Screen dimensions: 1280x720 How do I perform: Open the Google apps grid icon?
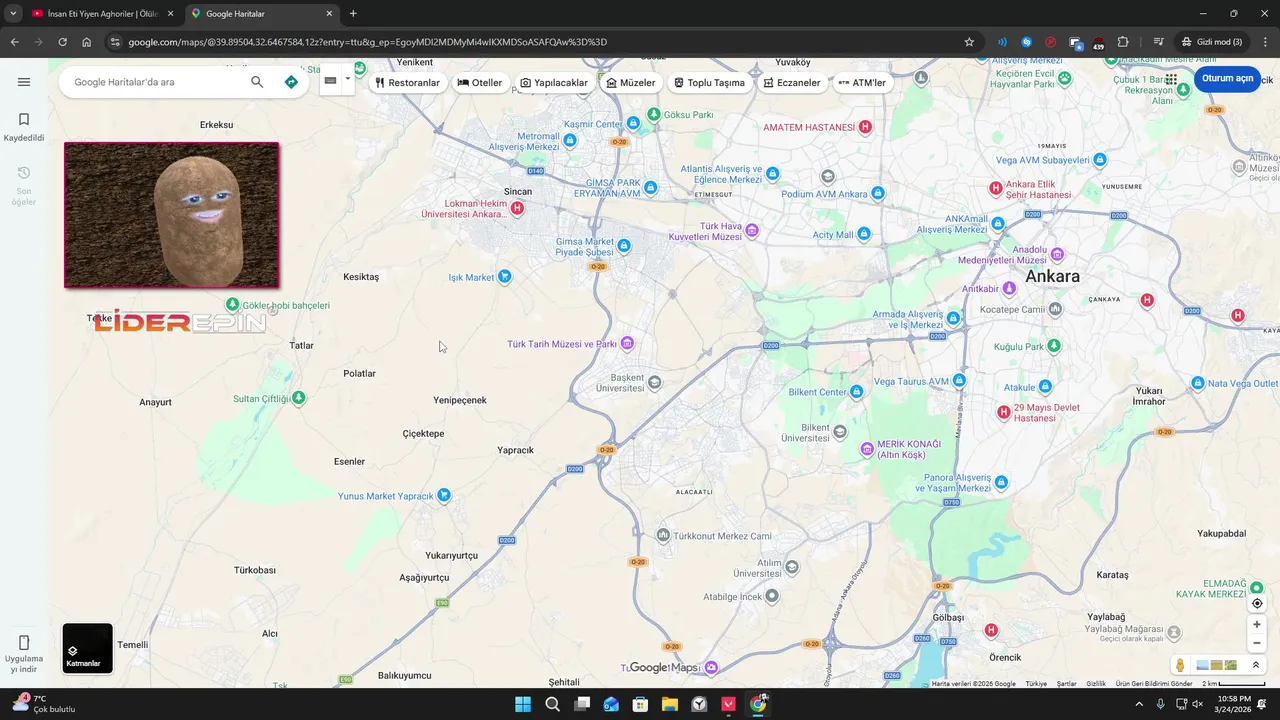1171,79
